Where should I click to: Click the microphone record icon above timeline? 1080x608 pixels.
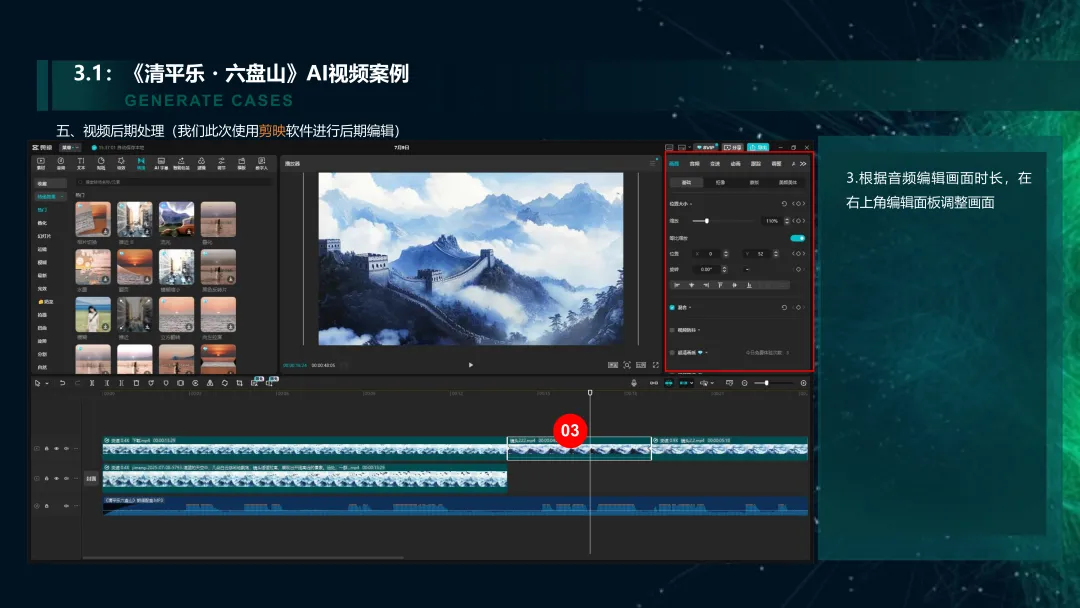(x=634, y=383)
